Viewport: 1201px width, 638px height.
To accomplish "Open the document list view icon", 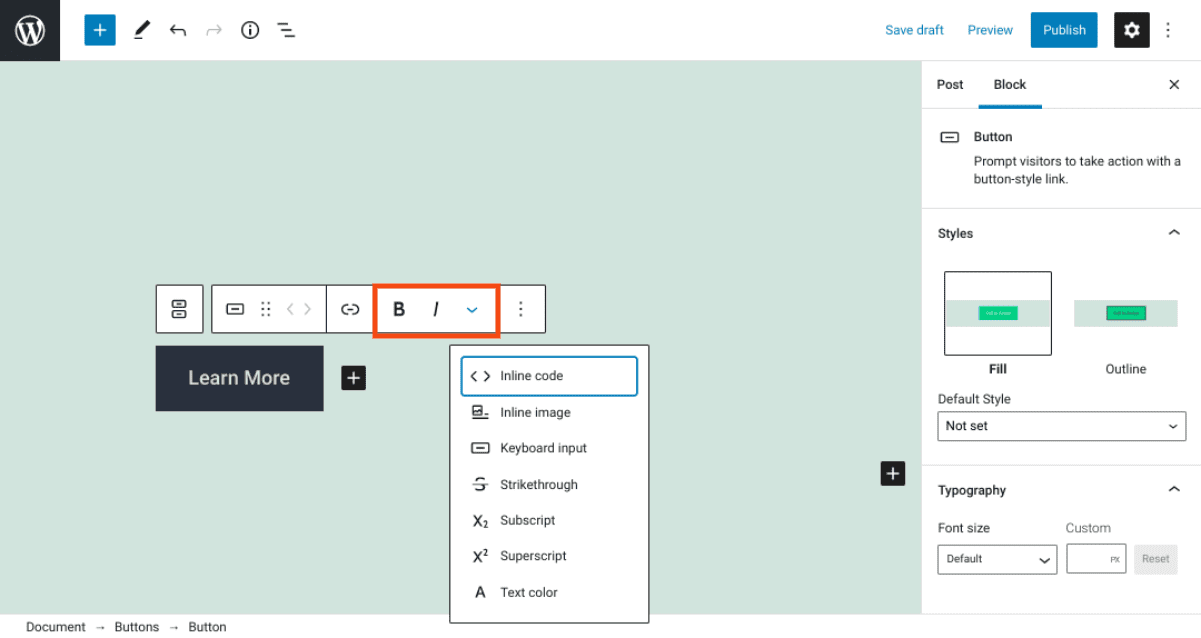I will pos(286,30).
